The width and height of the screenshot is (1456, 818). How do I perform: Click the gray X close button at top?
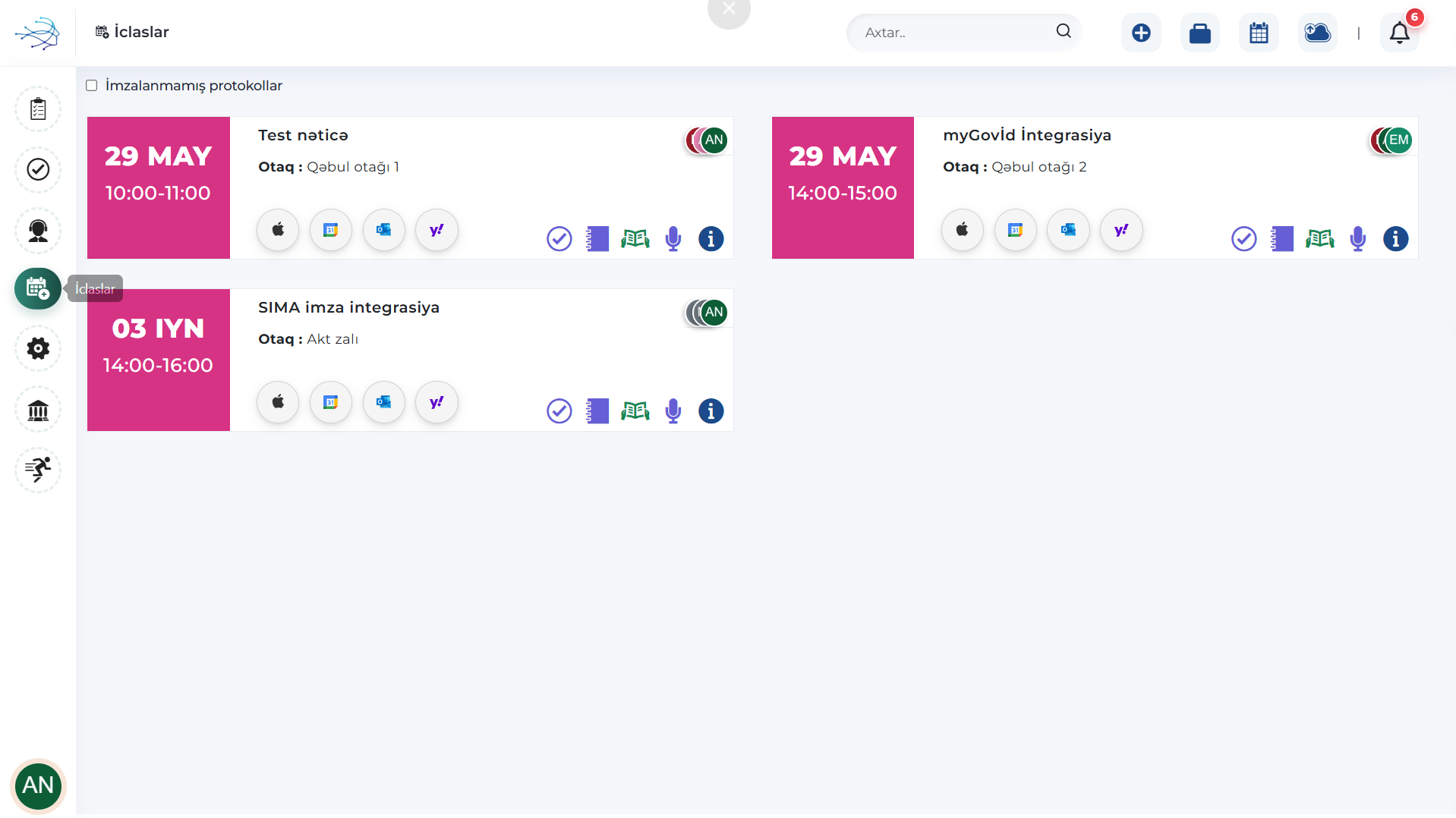[729, 10]
